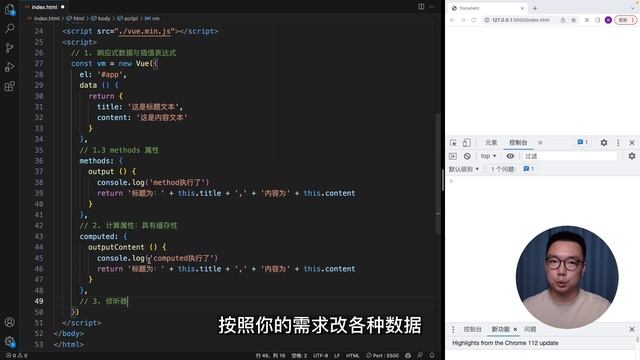Click the index.html breadcrumb item
640x360 pixels.
(46, 18)
